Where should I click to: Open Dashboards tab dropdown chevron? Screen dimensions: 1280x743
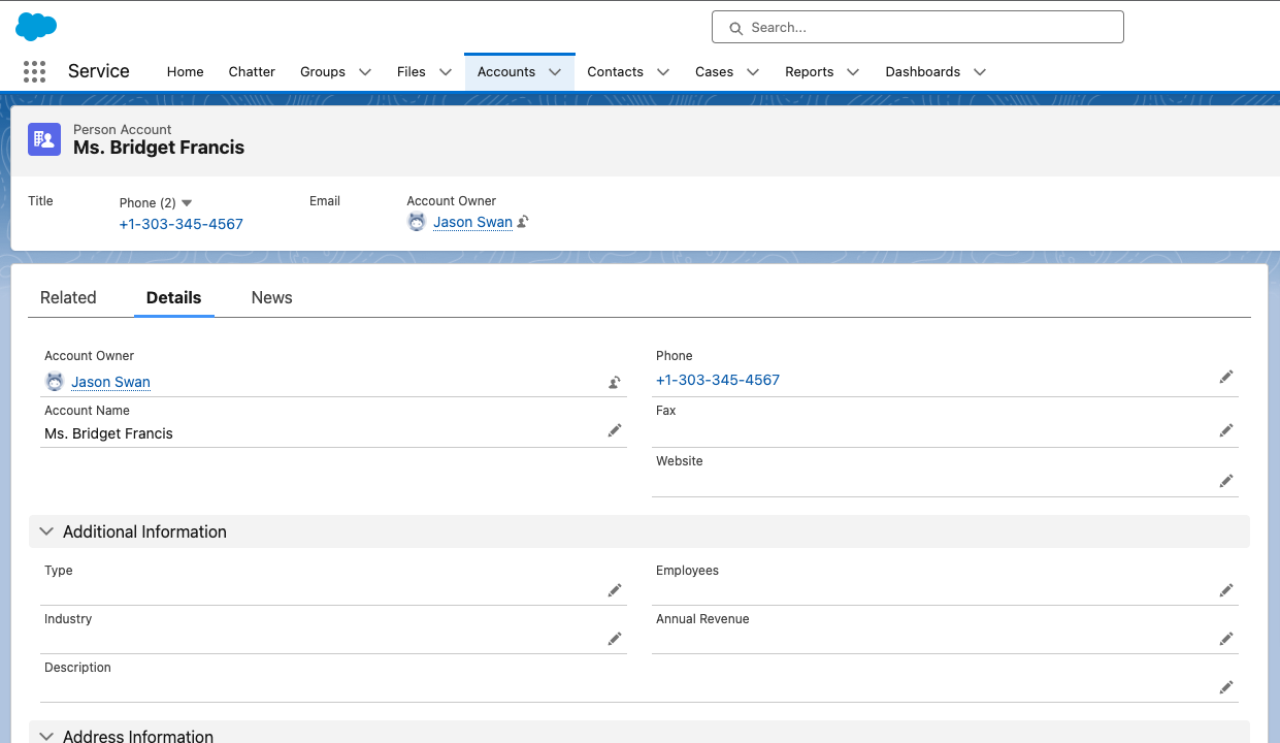980,72
